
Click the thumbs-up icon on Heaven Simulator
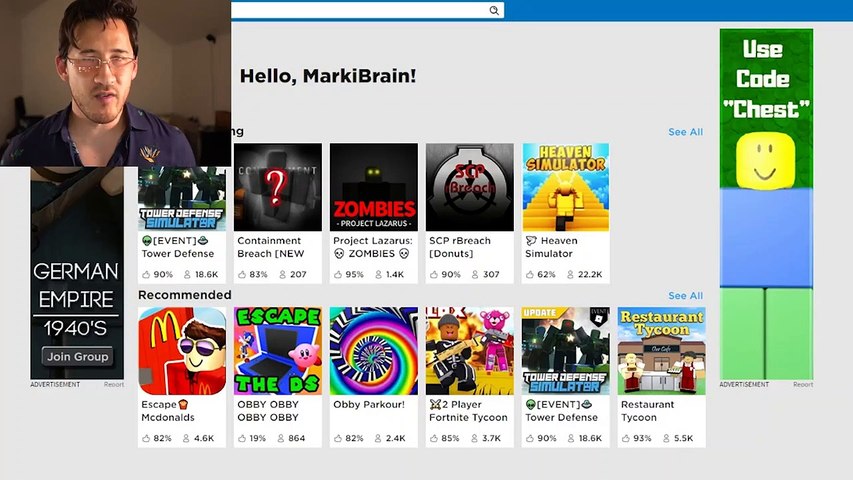pyautogui.click(x=530, y=274)
